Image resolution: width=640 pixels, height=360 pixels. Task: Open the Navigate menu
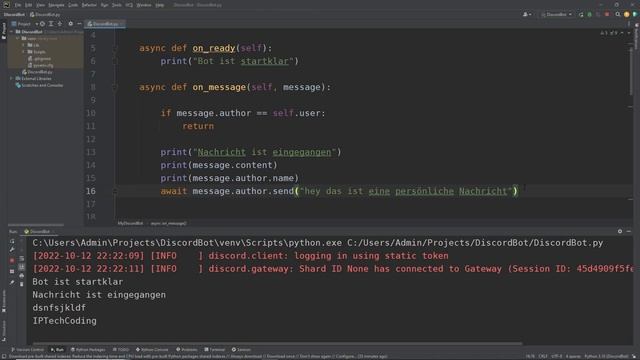point(56,5)
